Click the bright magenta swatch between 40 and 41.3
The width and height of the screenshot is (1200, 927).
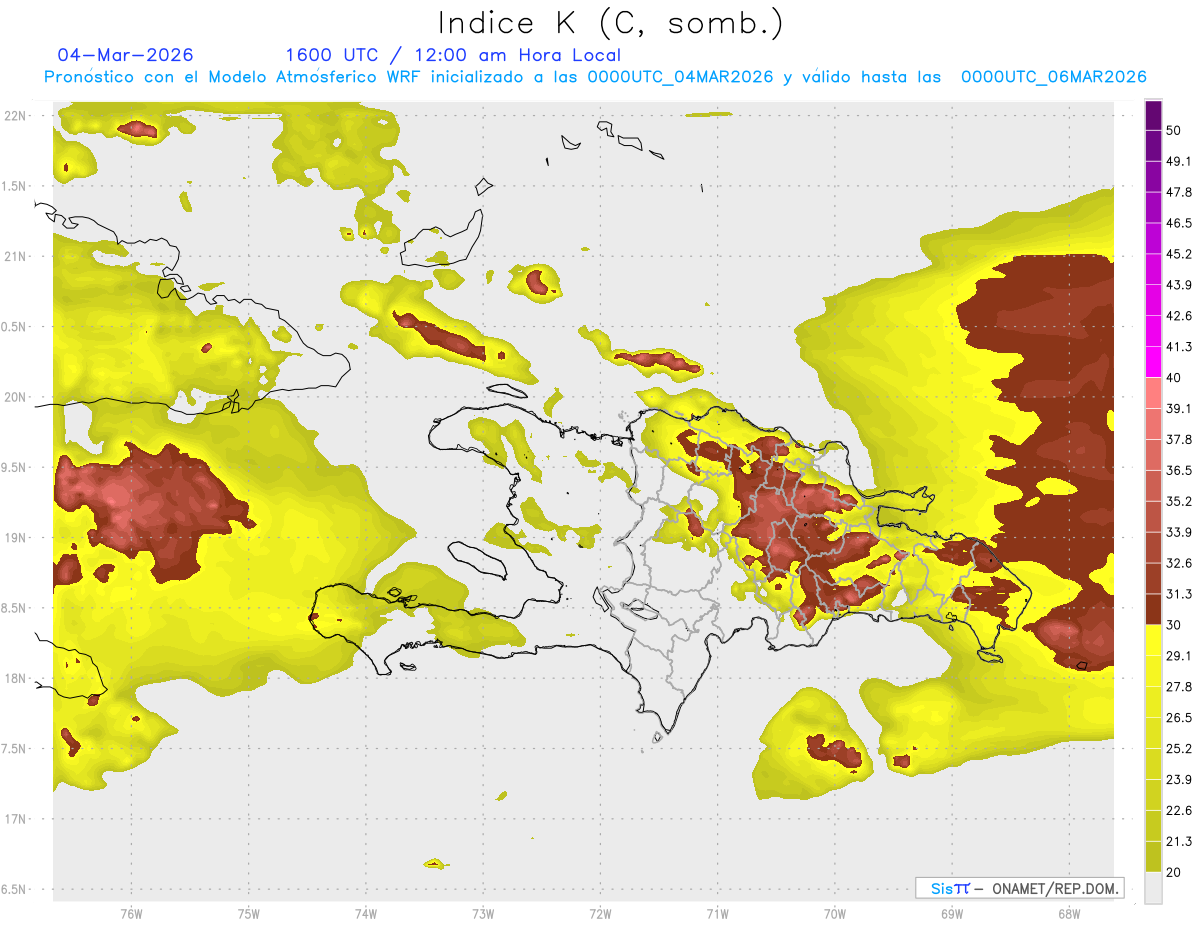coord(1153,362)
